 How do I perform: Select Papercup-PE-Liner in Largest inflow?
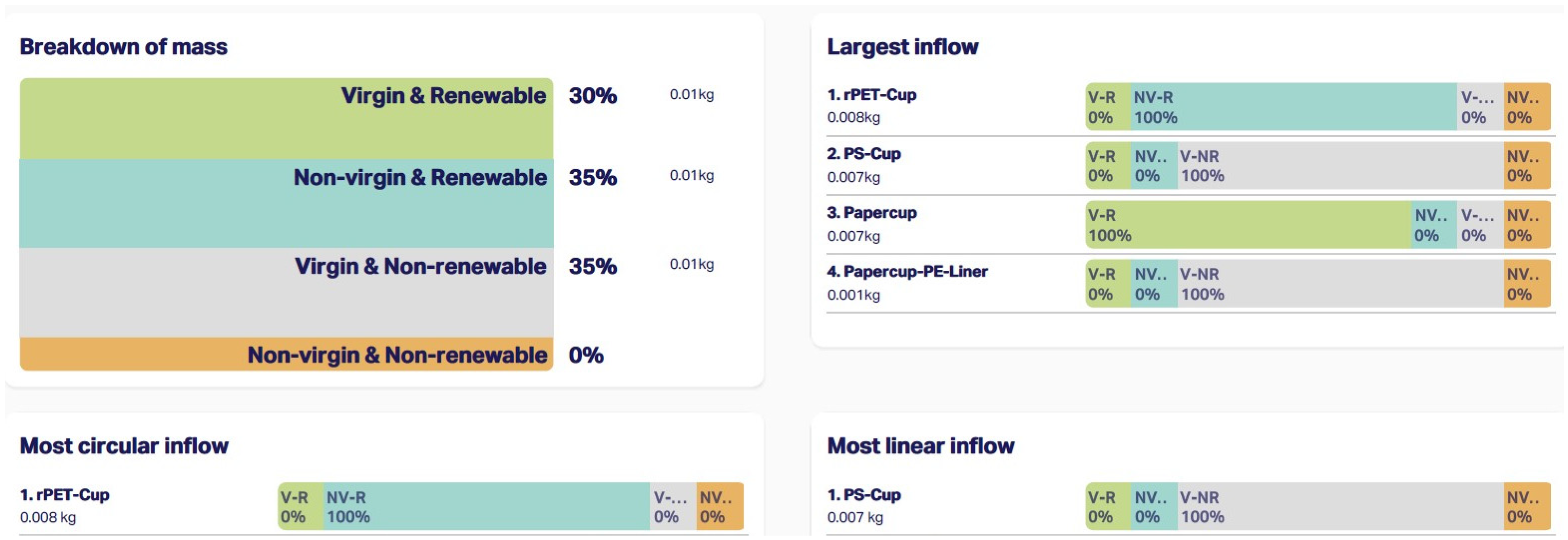(907, 272)
